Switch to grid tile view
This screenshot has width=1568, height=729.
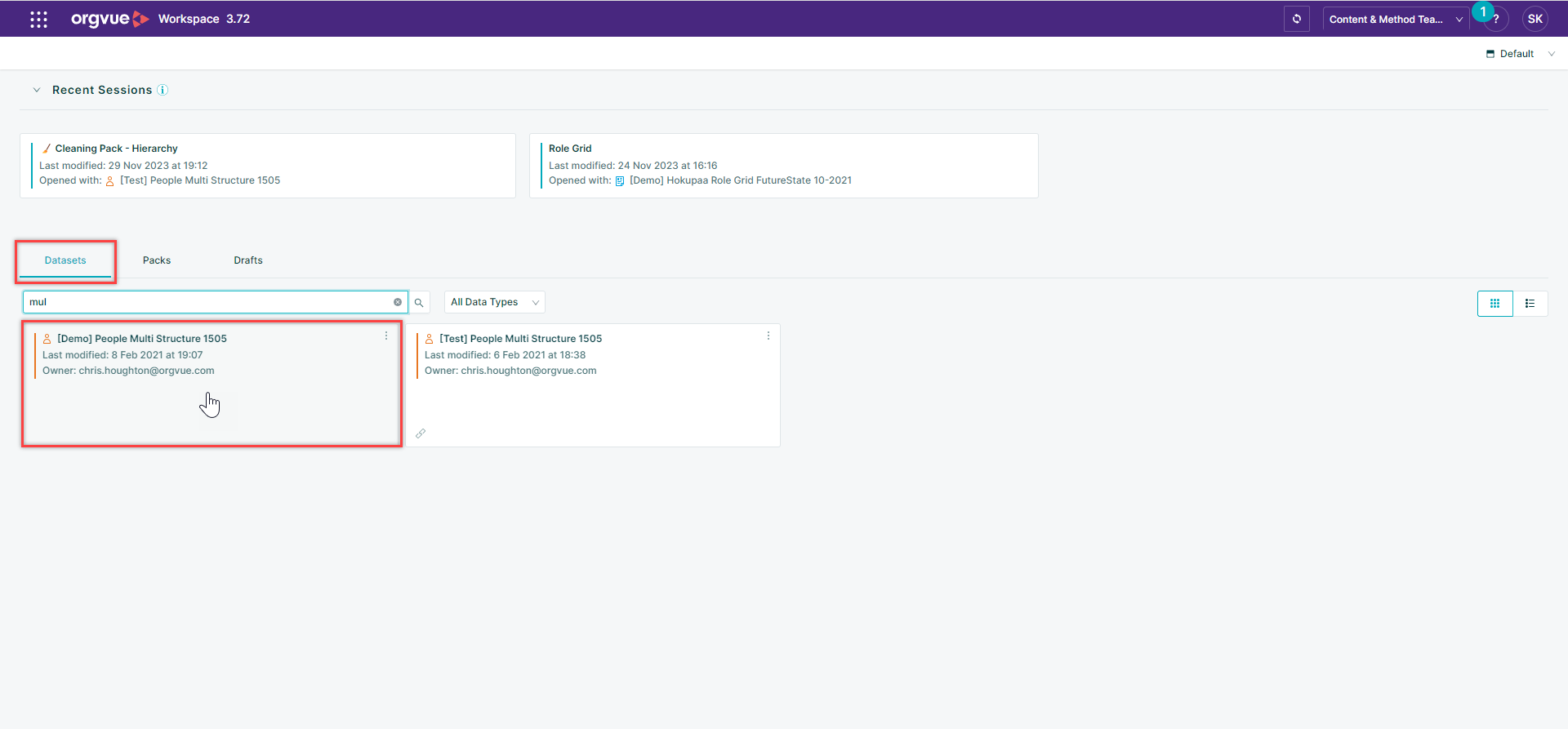pyautogui.click(x=1494, y=303)
